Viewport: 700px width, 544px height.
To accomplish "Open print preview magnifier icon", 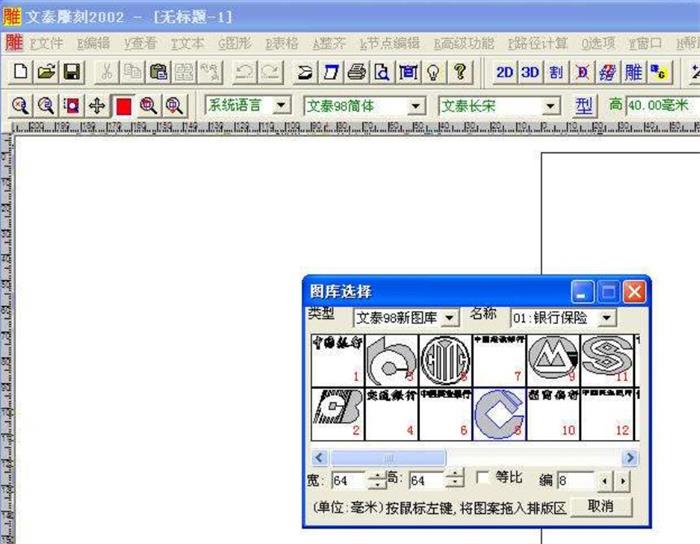I will 382,72.
